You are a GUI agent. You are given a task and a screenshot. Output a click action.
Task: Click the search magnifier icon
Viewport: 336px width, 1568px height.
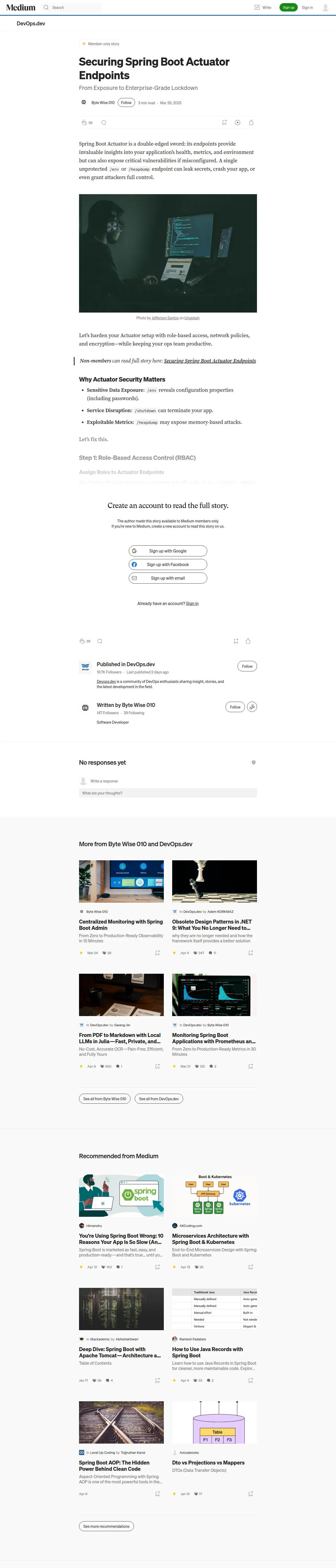click(46, 7)
